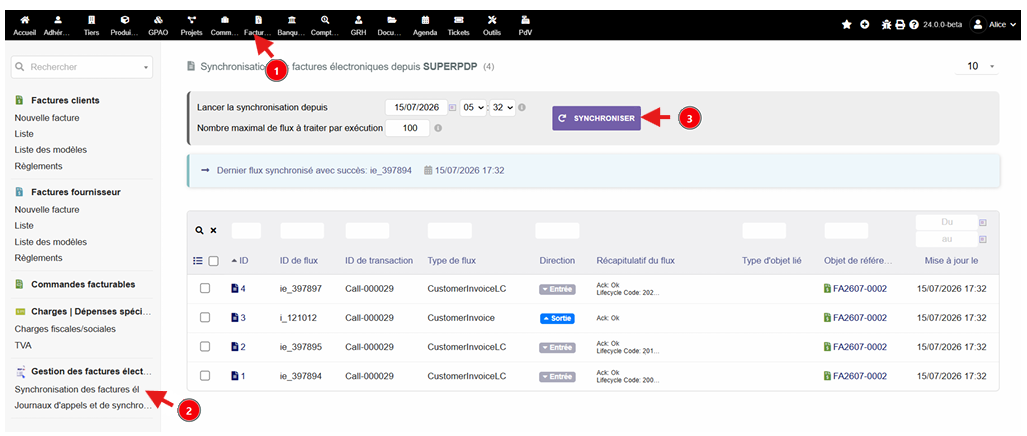Click the maximum flux count field showing 100

pos(407,128)
